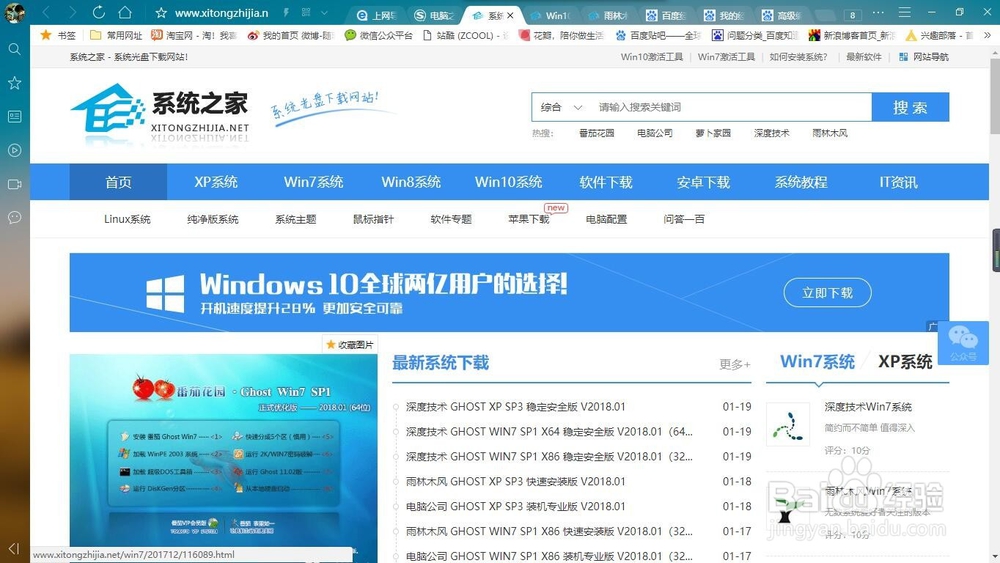Open the Win7激活工具 top link
Image resolution: width=1000 pixels, height=563 pixels.
726,57
